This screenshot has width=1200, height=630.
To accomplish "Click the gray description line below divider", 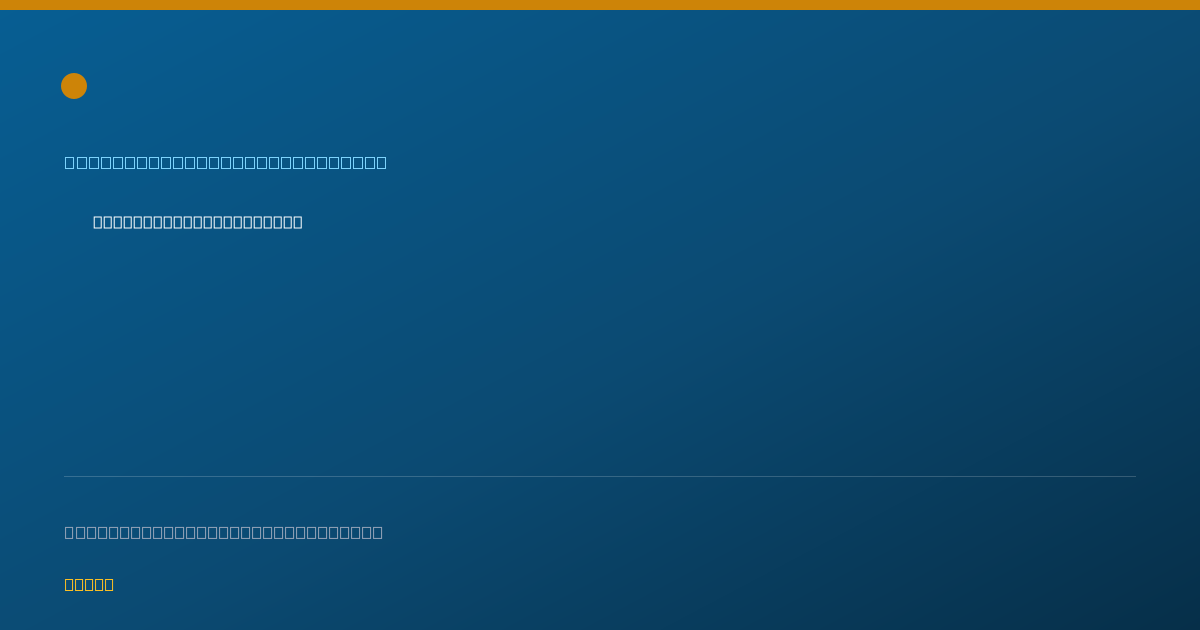I will click(x=224, y=532).
